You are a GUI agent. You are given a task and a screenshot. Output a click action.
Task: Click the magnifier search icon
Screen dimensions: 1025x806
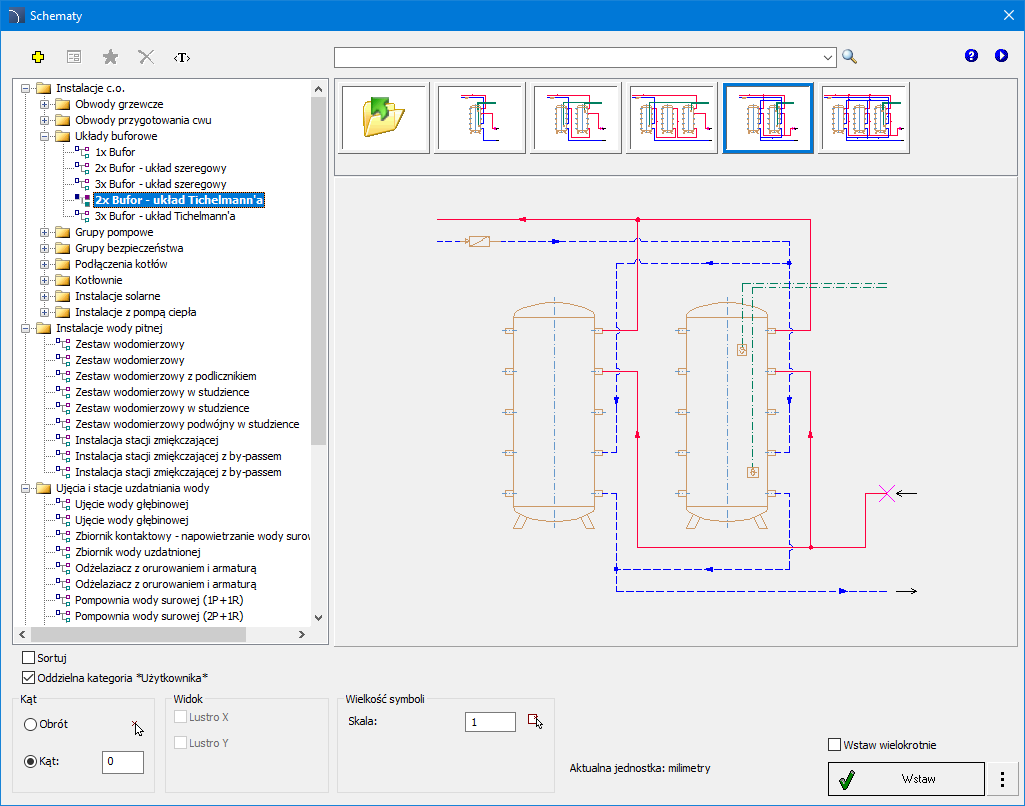click(x=850, y=57)
